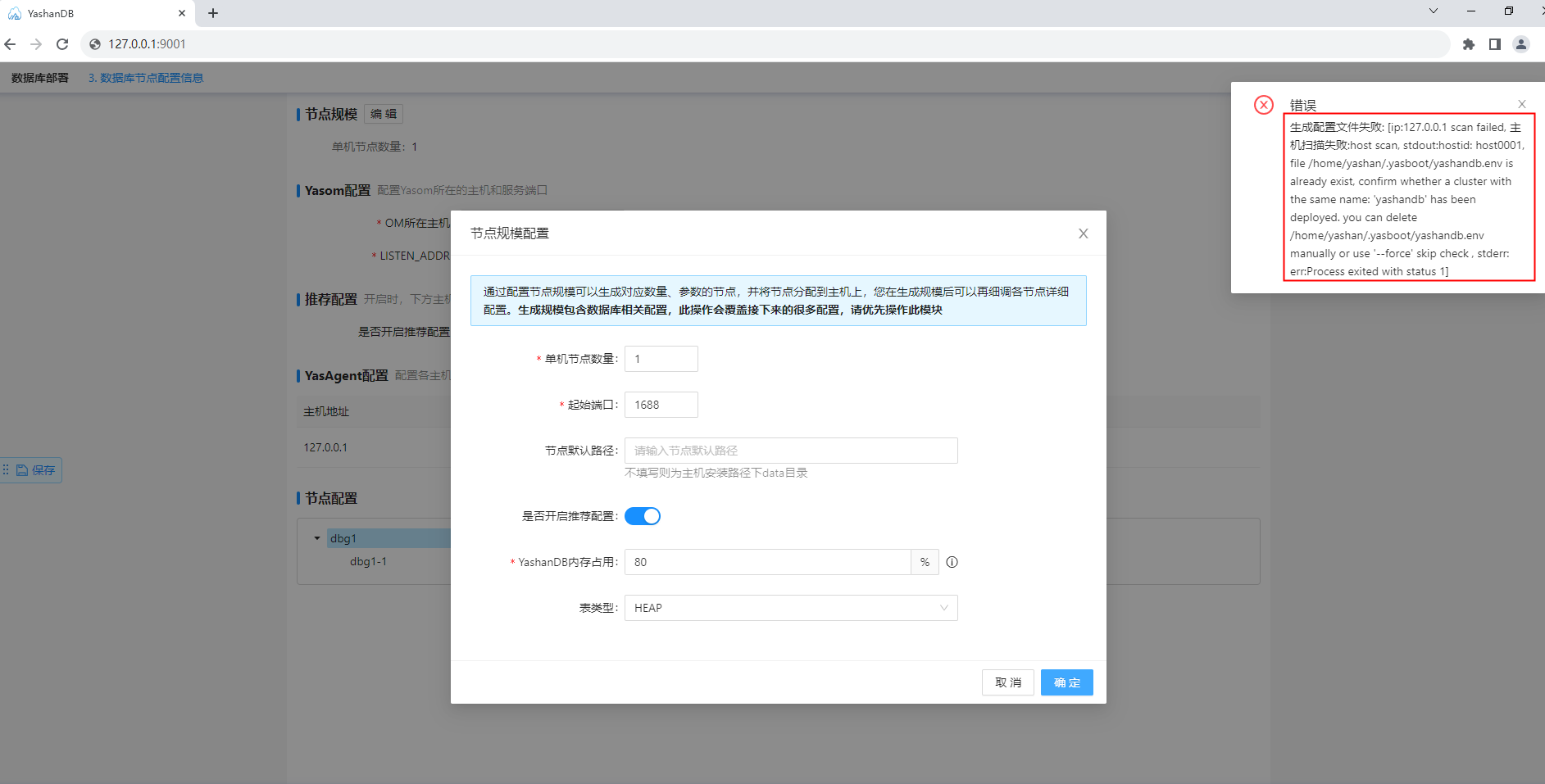
Task: Click the 取消 button
Action: click(x=1008, y=682)
